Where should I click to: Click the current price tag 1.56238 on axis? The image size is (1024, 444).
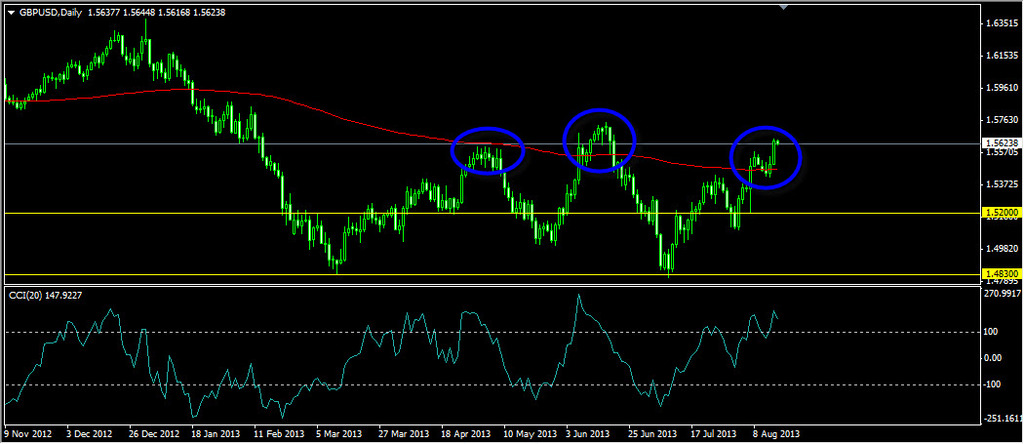pyautogui.click(x=1000, y=143)
